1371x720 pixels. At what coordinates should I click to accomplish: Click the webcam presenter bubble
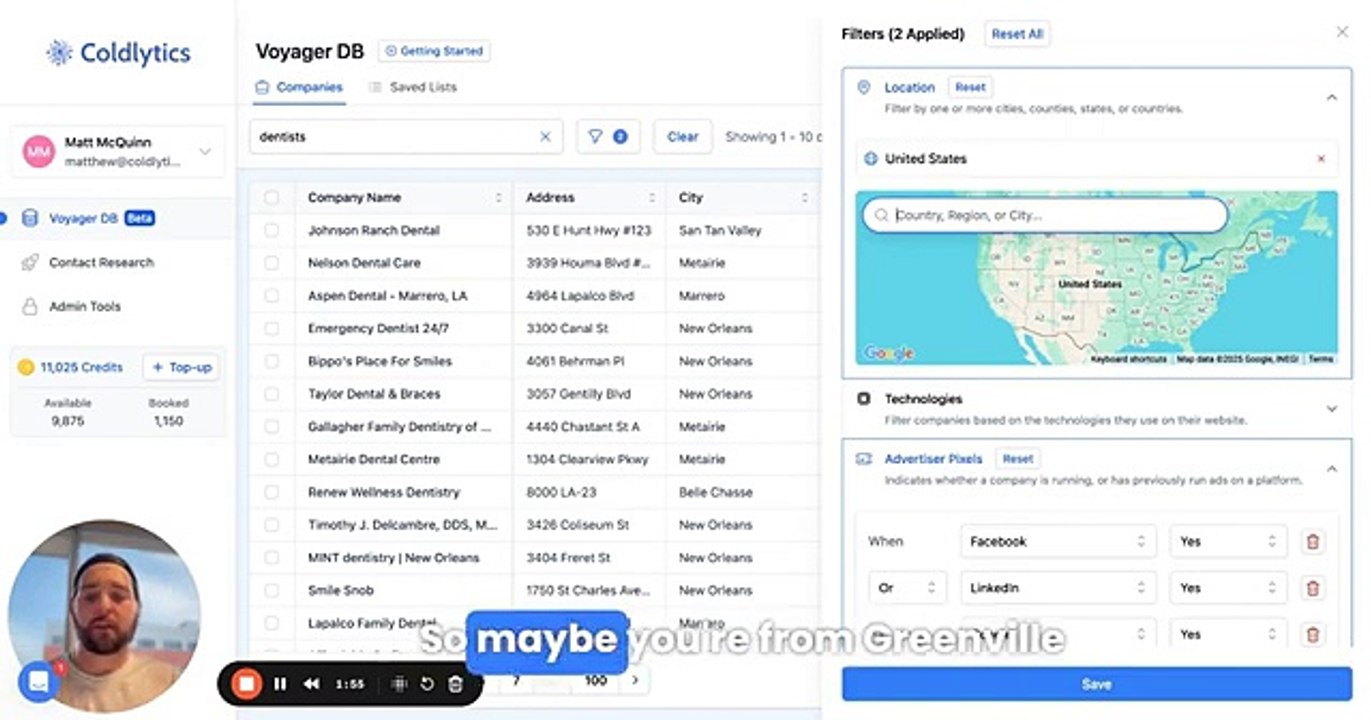click(x=104, y=614)
